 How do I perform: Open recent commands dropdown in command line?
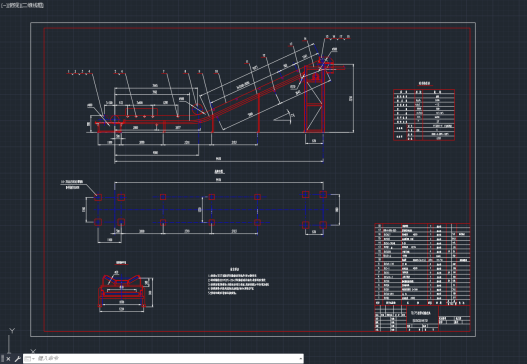pyautogui.click(x=29, y=359)
